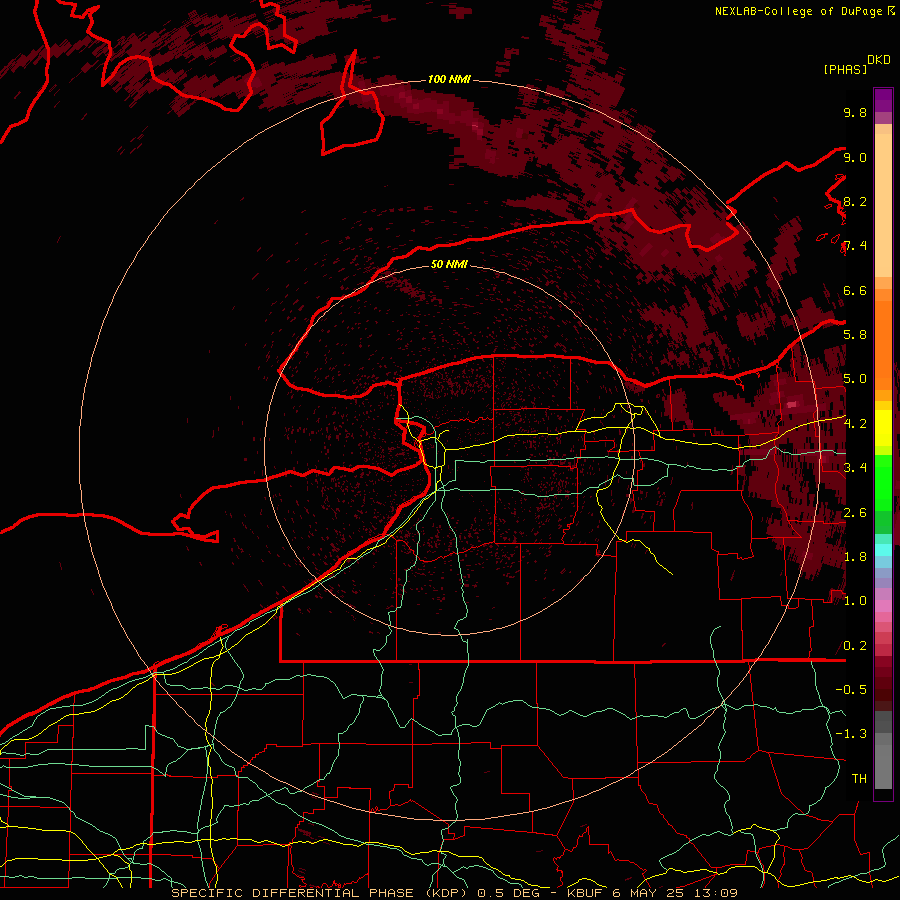Click the cyan segment of the color bar
The width and height of the screenshot is (900, 900).
pyautogui.click(x=883, y=549)
